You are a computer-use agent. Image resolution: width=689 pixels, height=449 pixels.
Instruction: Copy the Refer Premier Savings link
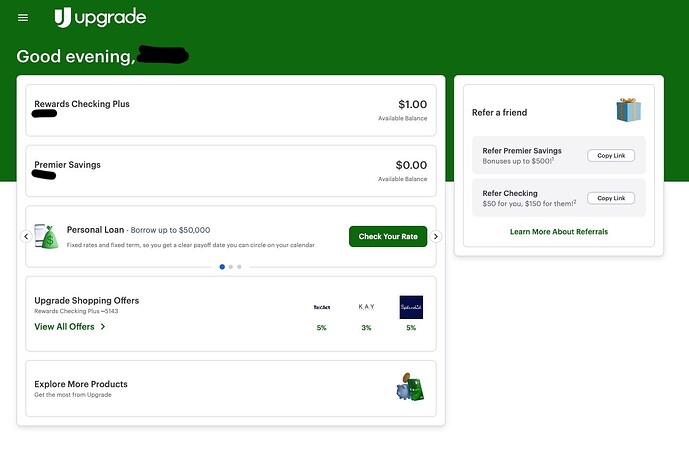point(610,155)
